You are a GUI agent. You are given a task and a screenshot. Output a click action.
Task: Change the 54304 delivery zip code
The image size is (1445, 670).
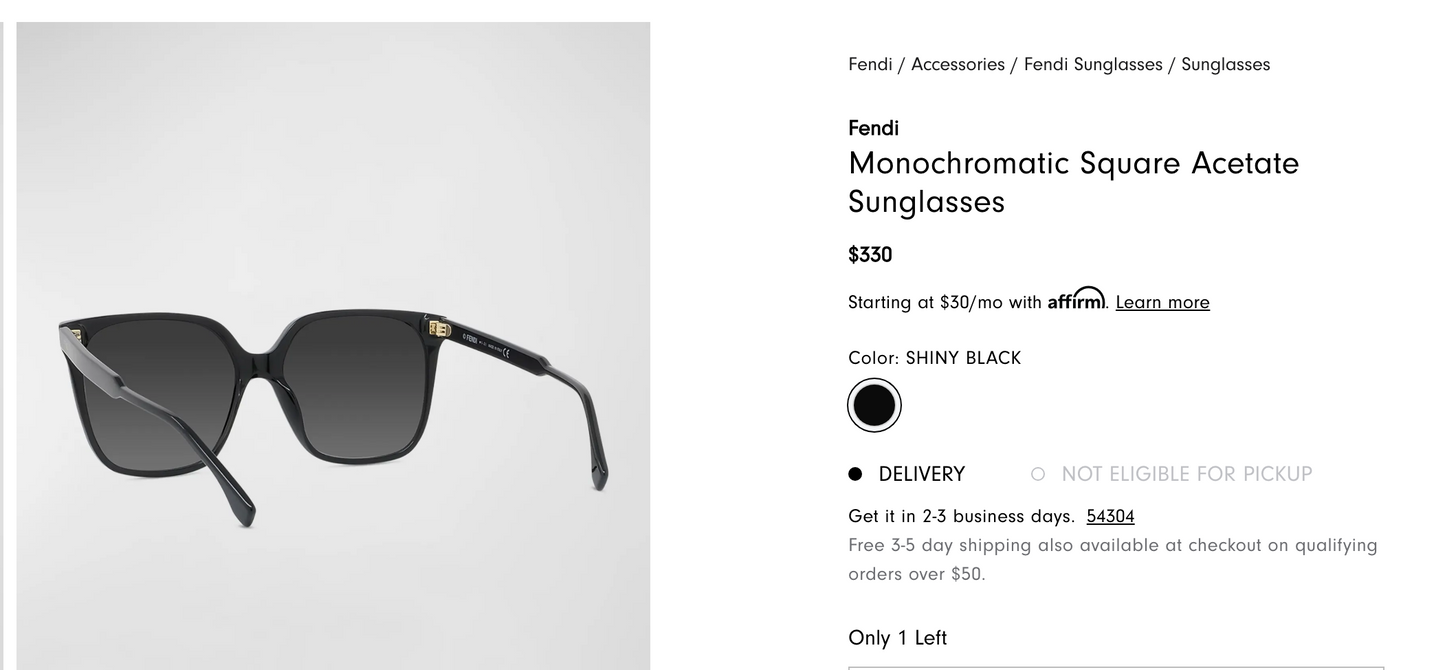(x=1110, y=516)
